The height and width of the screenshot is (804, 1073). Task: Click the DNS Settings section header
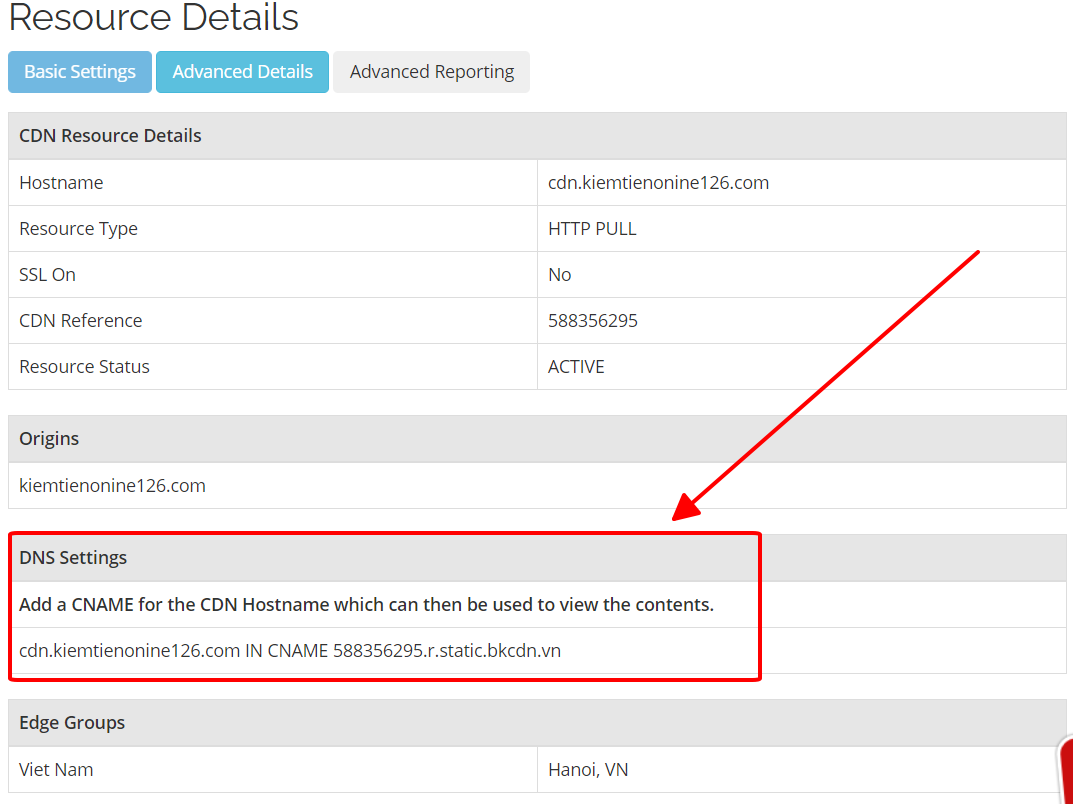point(73,558)
